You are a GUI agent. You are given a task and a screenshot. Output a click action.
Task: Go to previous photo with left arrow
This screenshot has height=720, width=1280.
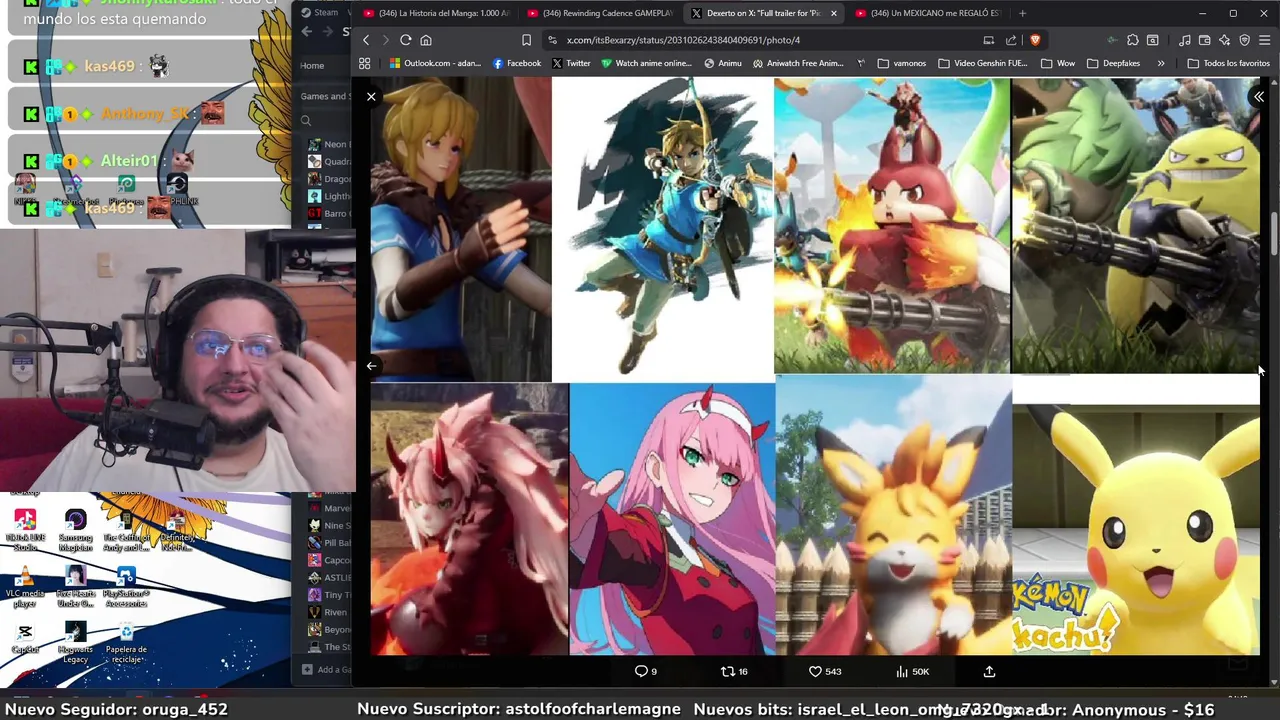371,366
